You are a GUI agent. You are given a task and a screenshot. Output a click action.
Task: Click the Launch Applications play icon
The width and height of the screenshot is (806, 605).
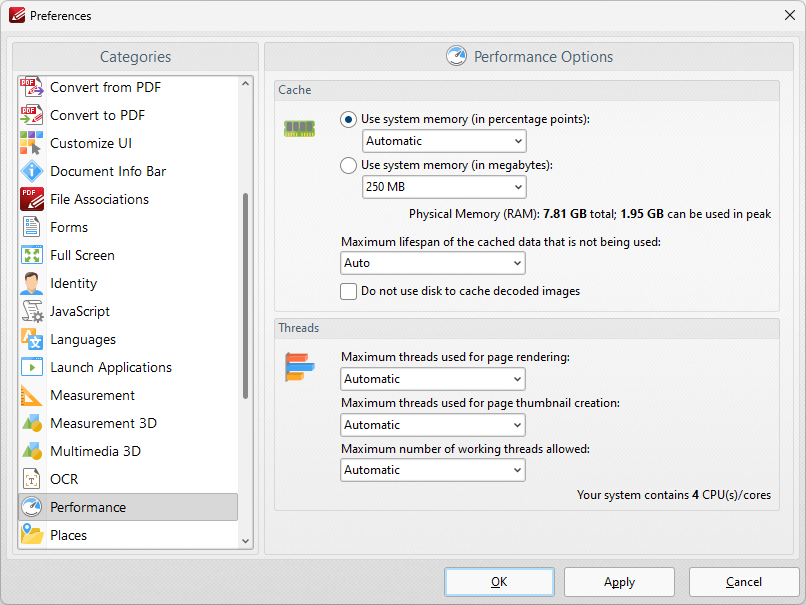[x=32, y=367]
